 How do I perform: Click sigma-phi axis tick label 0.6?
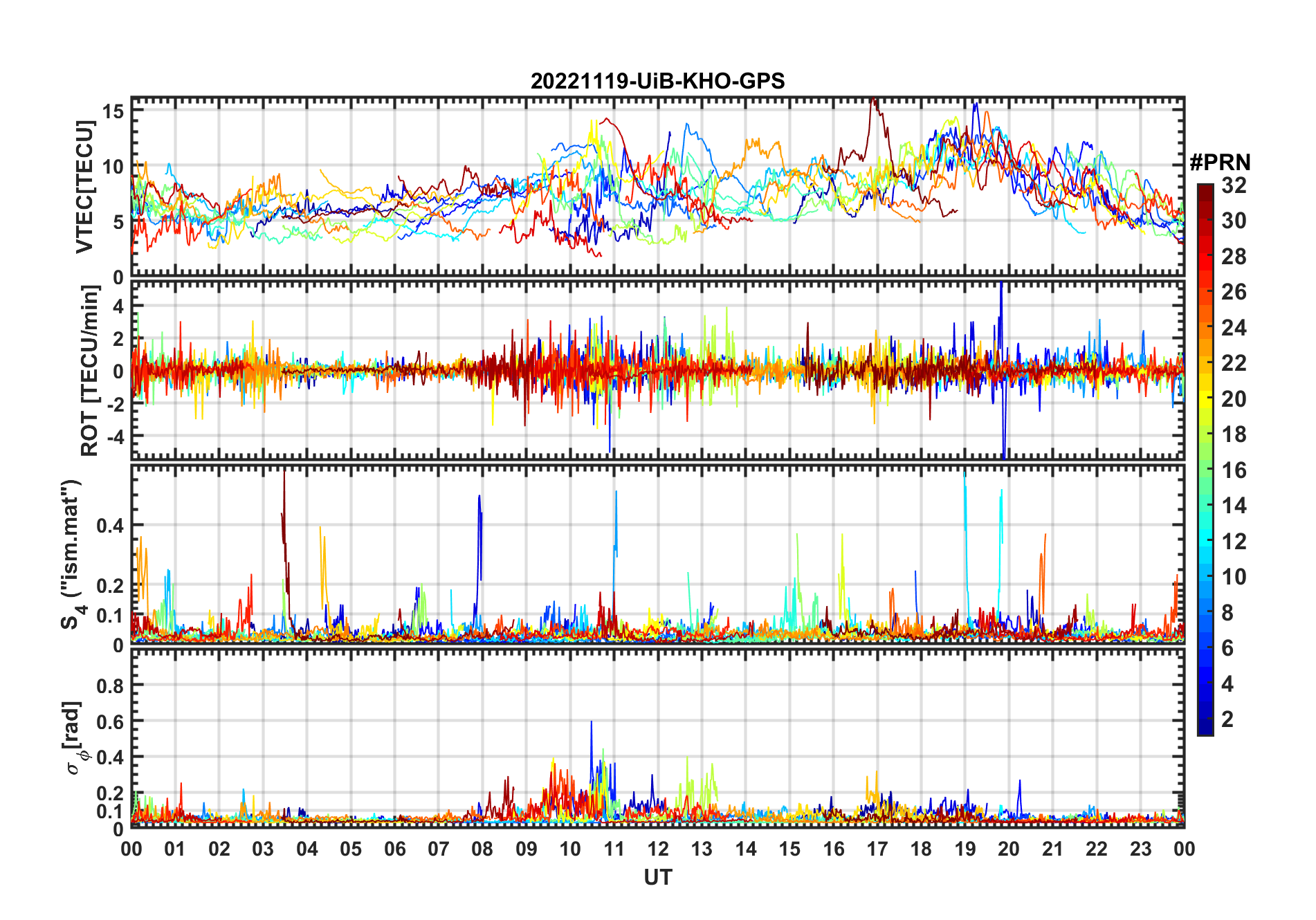pos(111,721)
